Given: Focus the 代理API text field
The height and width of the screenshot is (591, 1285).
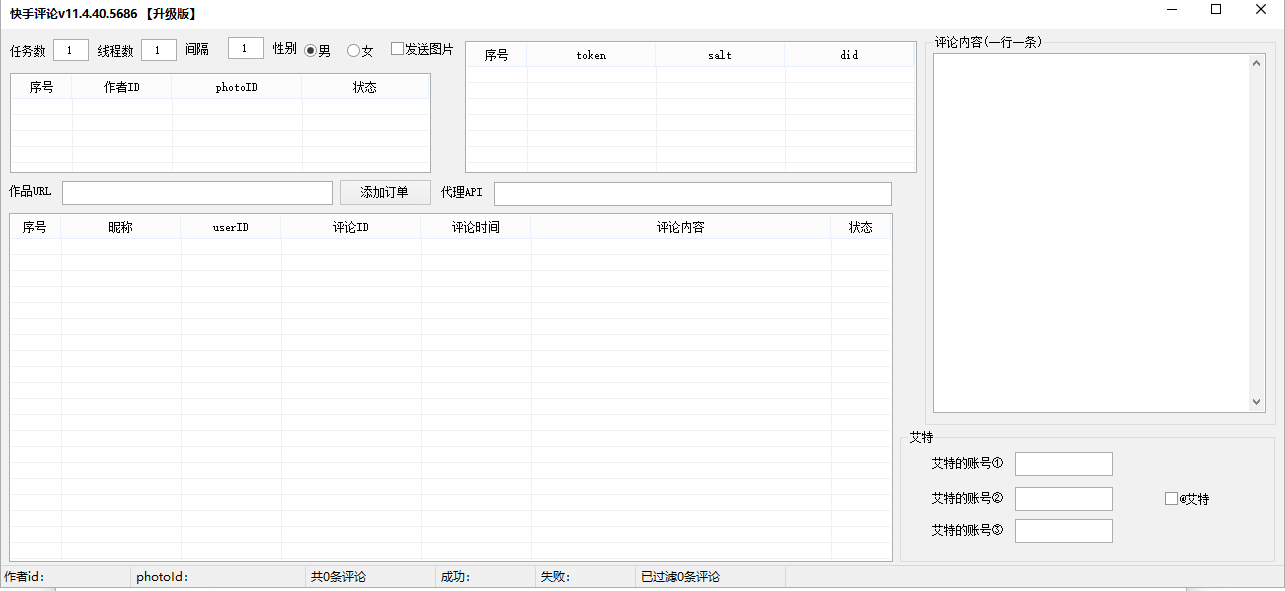Looking at the screenshot, I should (692, 193).
